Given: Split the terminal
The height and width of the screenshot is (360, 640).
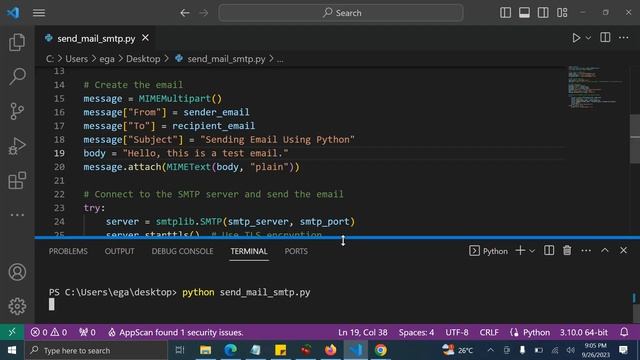Looking at the screenshot, I should 549,250.
